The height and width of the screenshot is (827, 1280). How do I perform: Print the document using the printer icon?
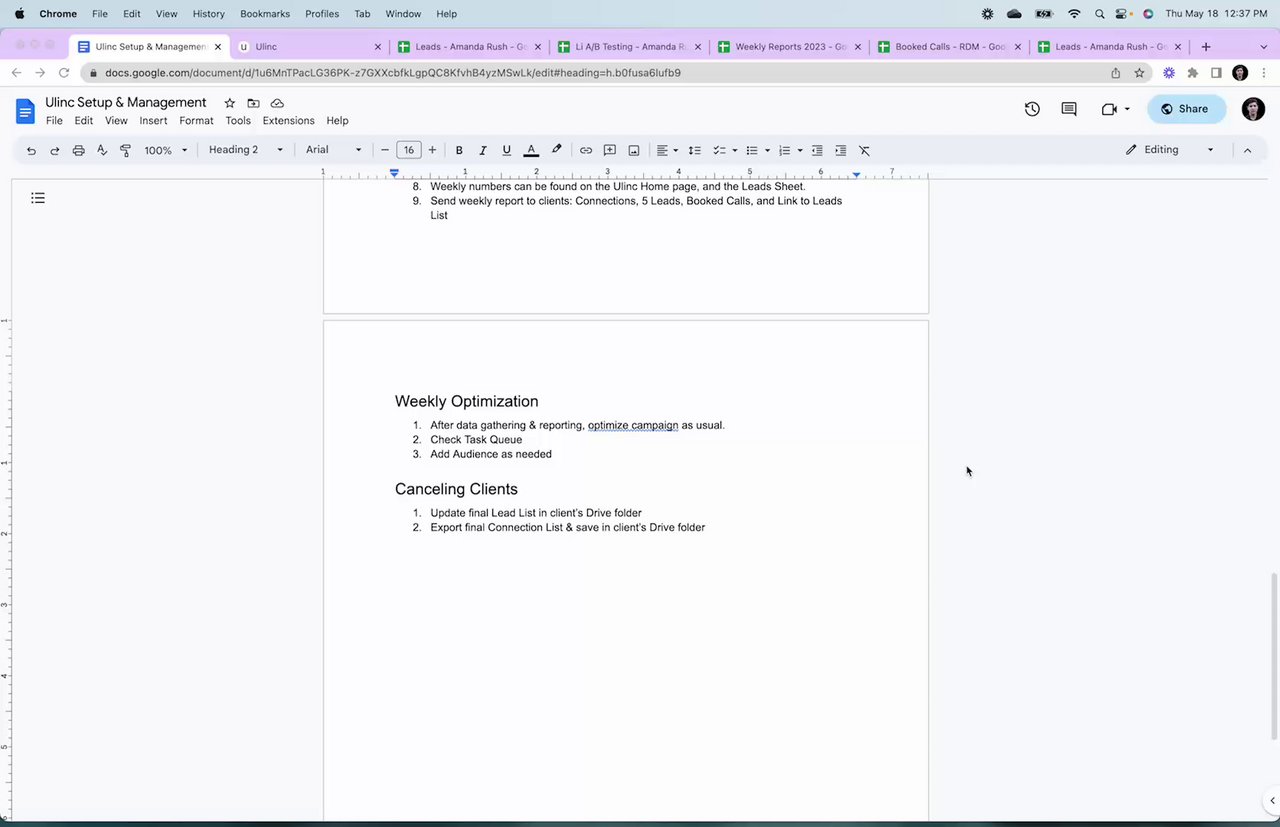pos(78,150)
